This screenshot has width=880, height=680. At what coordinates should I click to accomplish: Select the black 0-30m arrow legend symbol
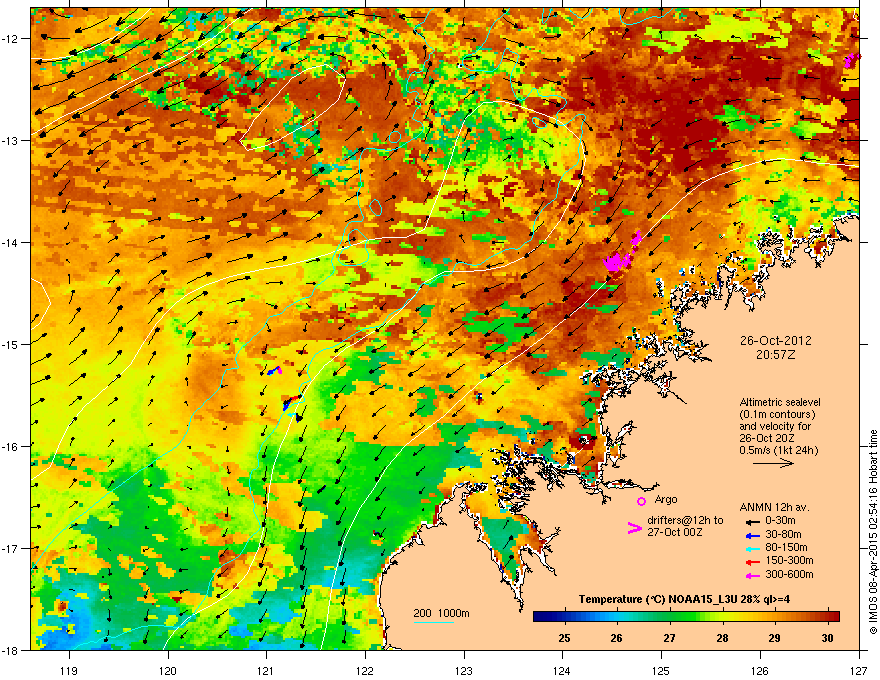pos(753,521)
